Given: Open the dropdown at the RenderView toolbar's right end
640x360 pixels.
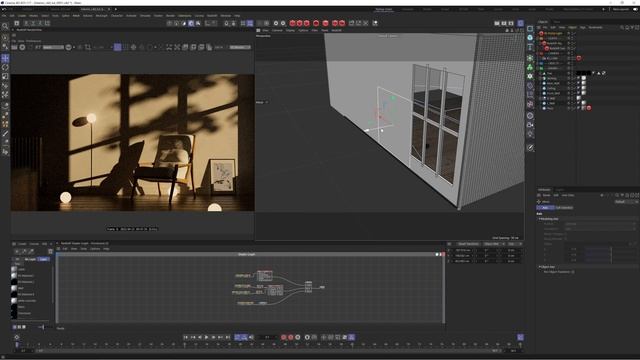Looking at the screenshot, I should (240, 47).
